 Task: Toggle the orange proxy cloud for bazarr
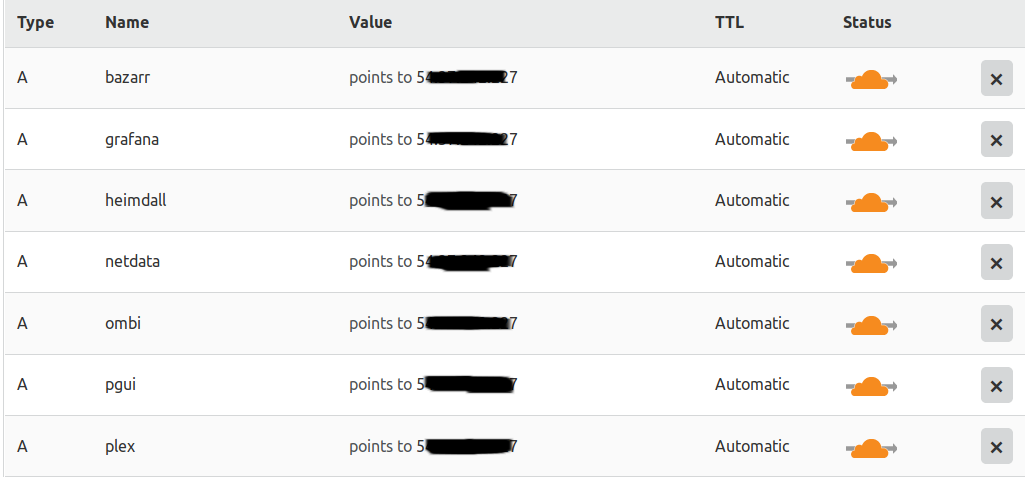[871, 79]
